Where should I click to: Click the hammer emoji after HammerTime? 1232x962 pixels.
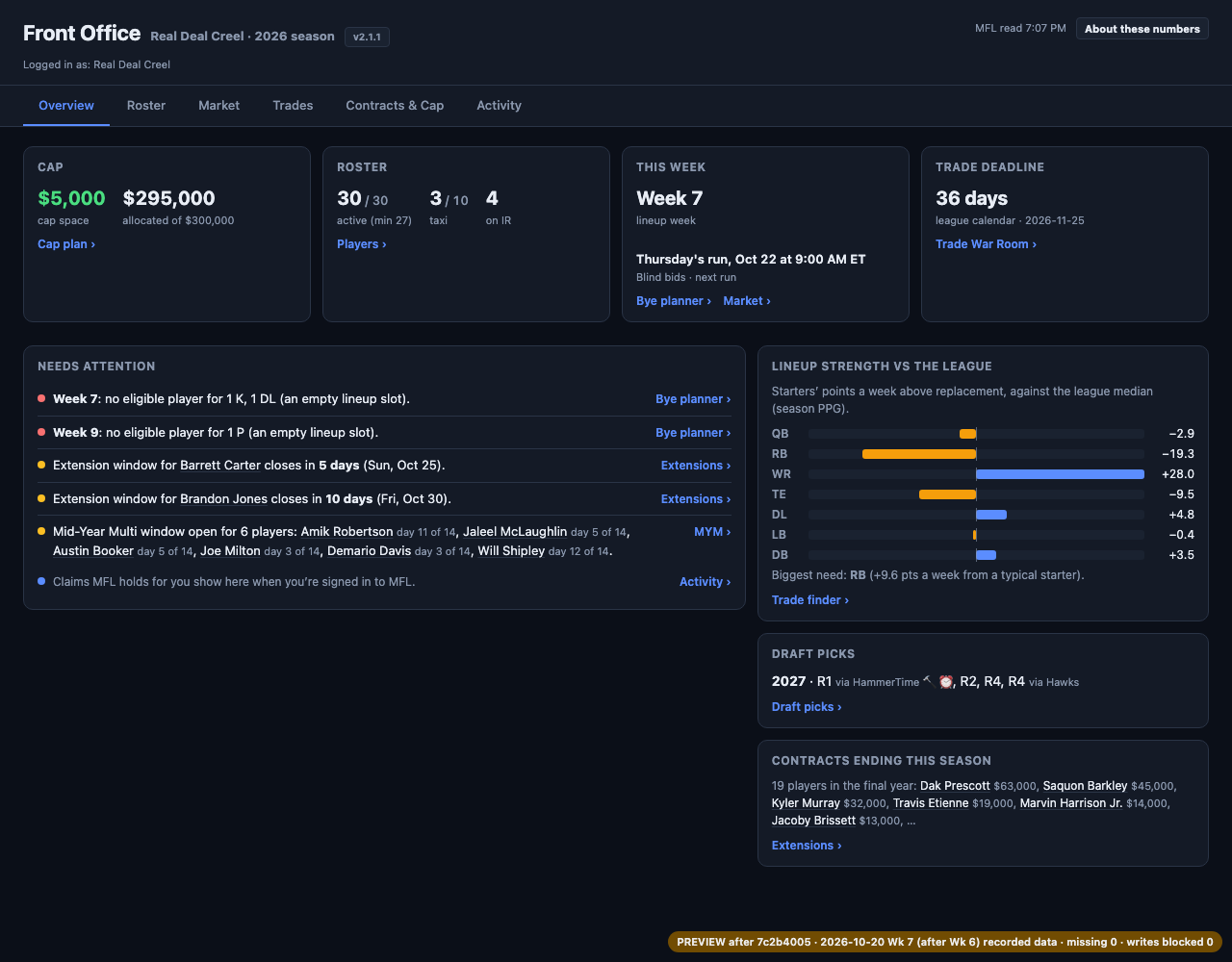pos(927,681)
